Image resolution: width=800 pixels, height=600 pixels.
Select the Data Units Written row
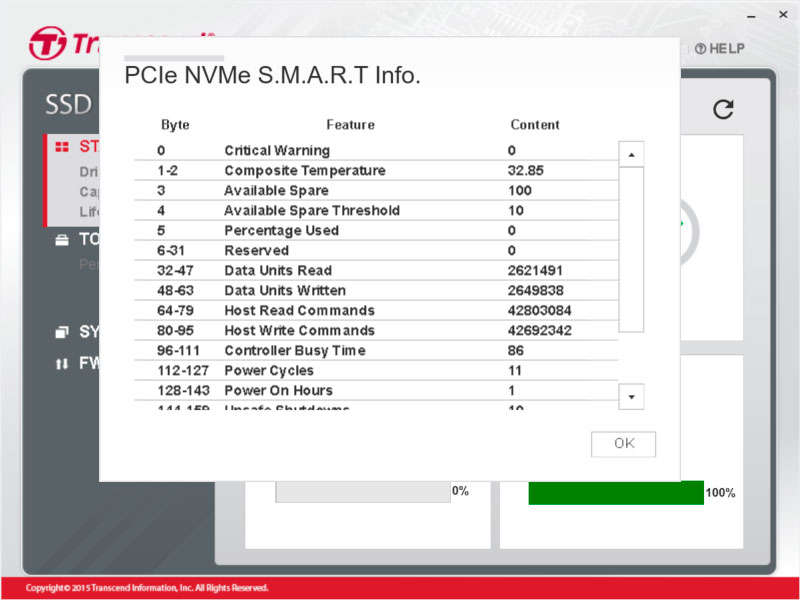coord(376,290)
